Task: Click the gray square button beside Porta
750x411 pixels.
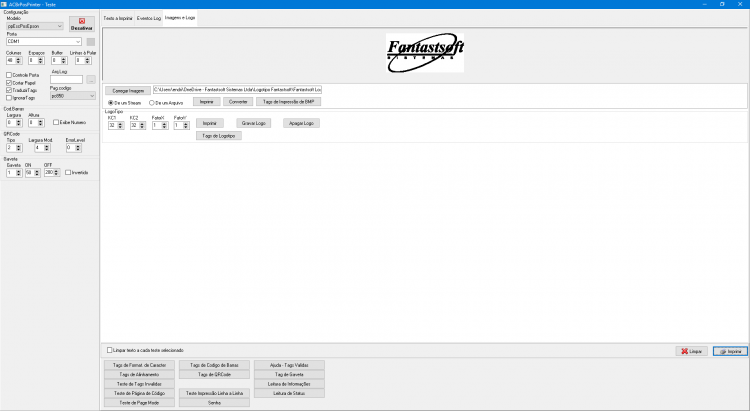Action: tap(91, 42)
